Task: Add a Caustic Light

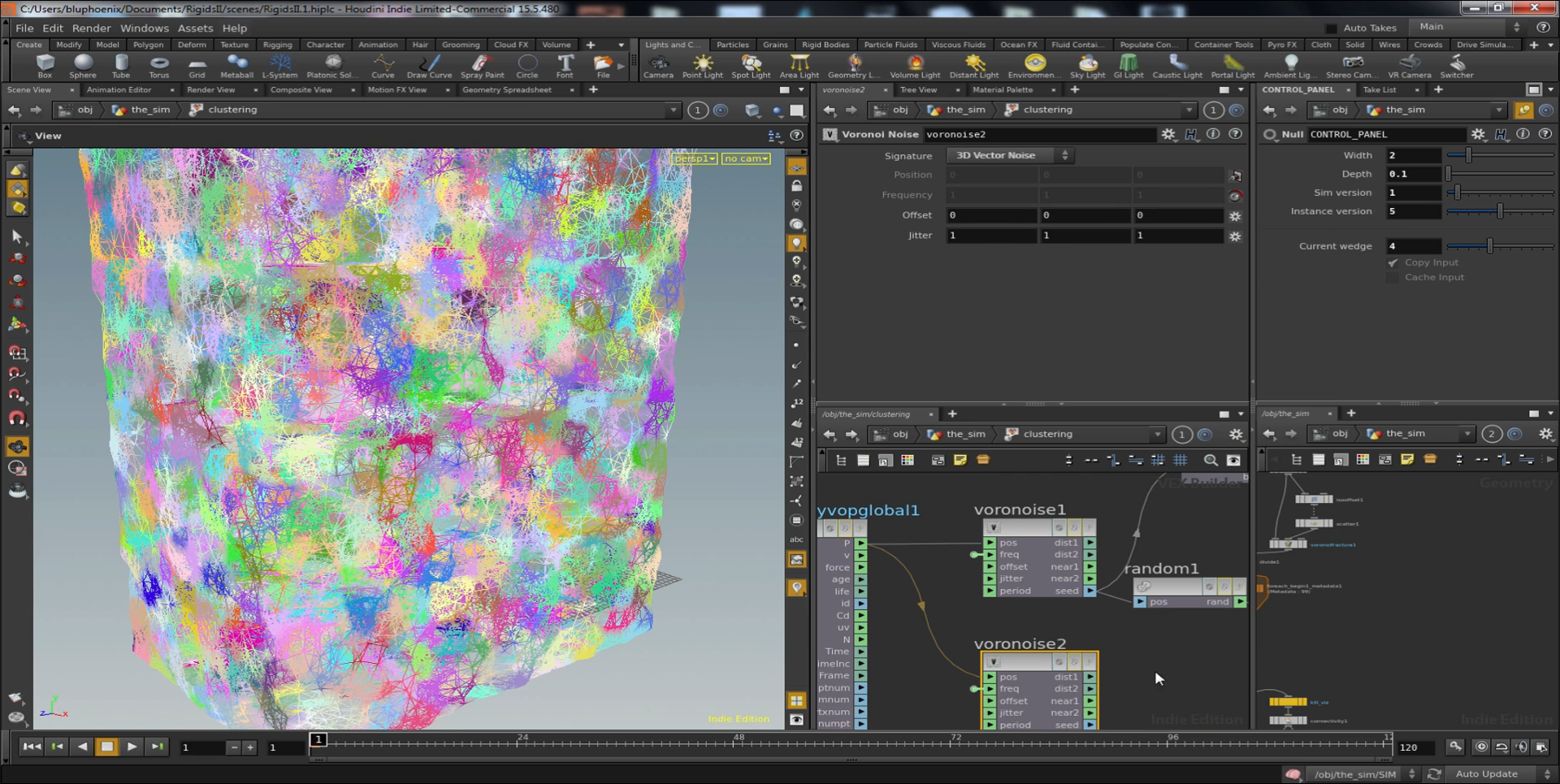Action: tap(1177, 67)
